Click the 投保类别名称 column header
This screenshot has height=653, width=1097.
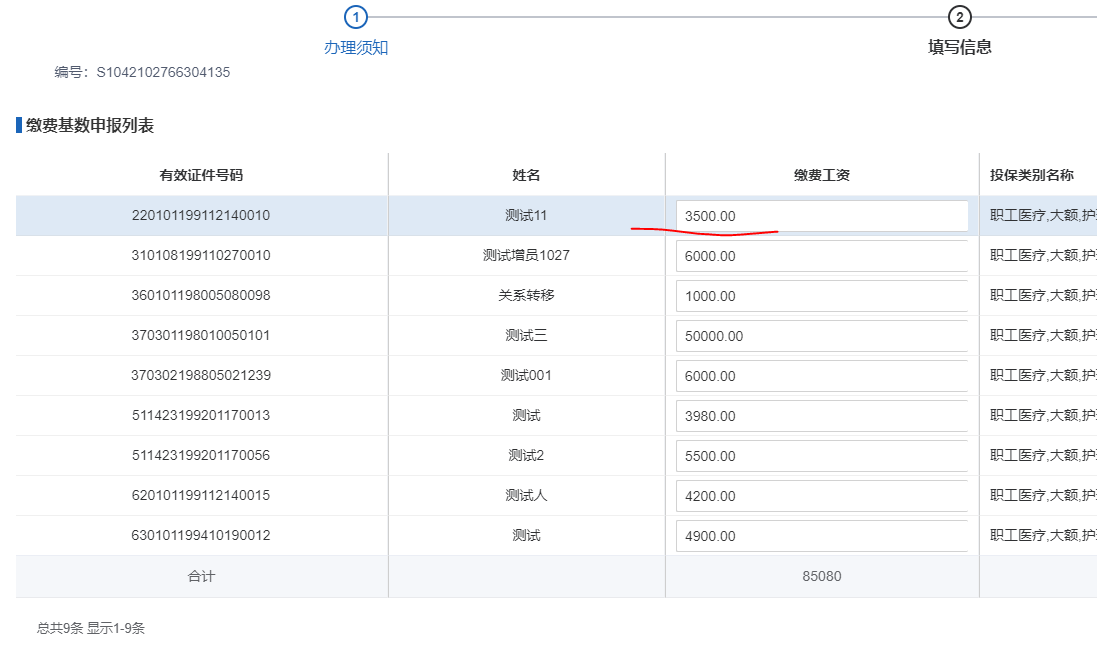(x=1031, y=175)
